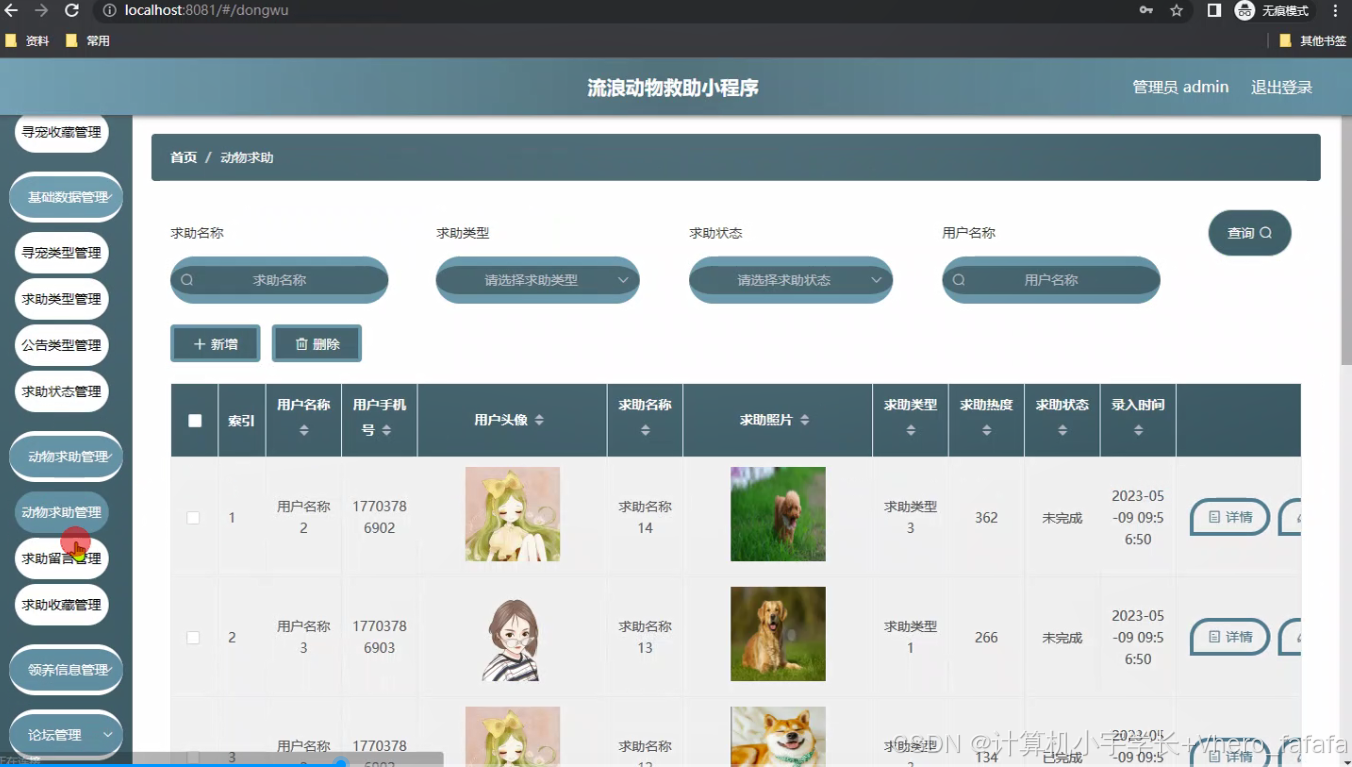The width and height of the screenshot is (1352, 767).
Task: Sort table by 求助热度 sort arrows
Action: pyautogui.click(x=987, y=430)
